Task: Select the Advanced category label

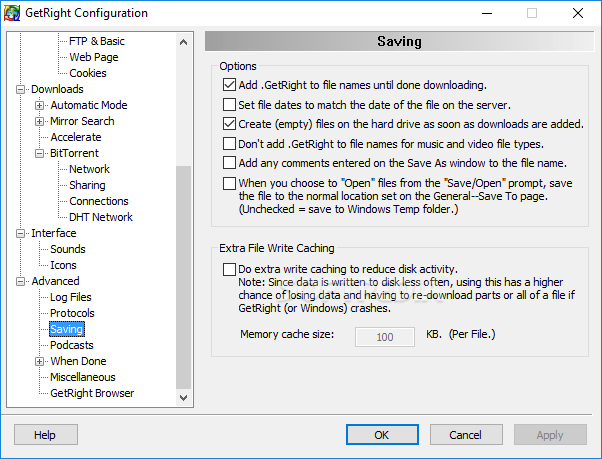Action: click(55, 281)
